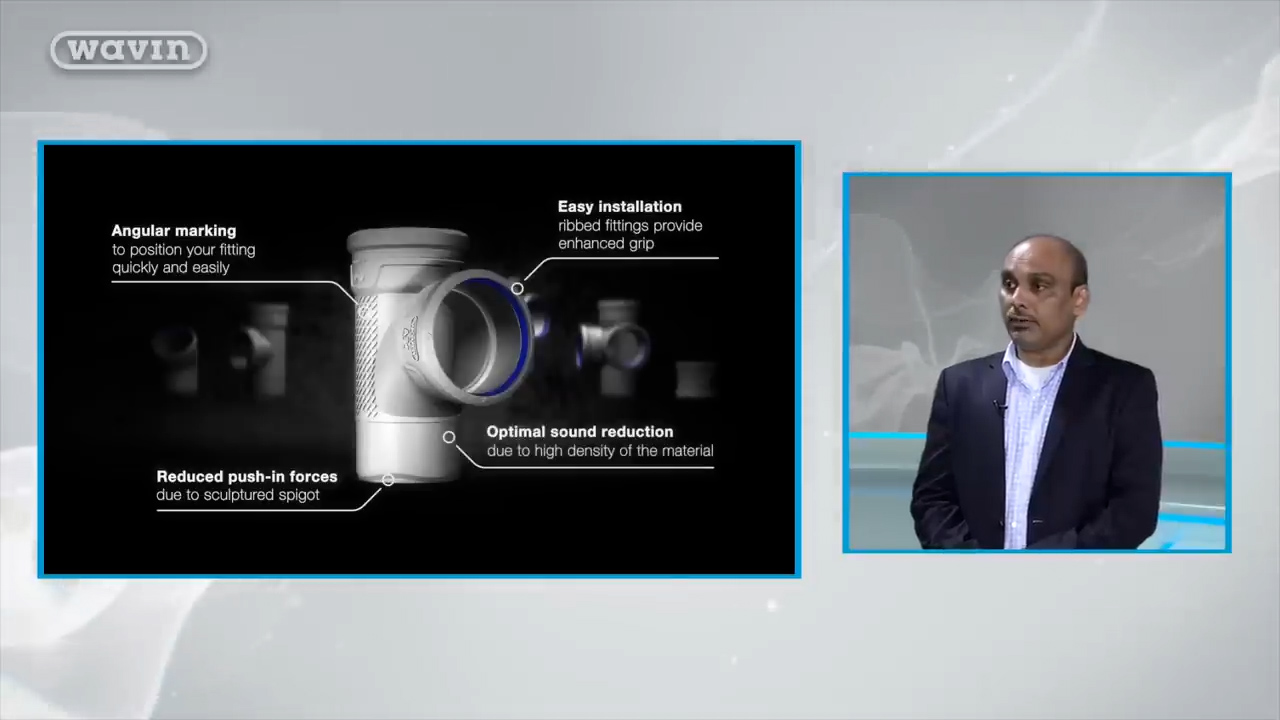Select the Easy installation heading
The height and width of the screenshot is (720, 1280).
click(619, 207)
